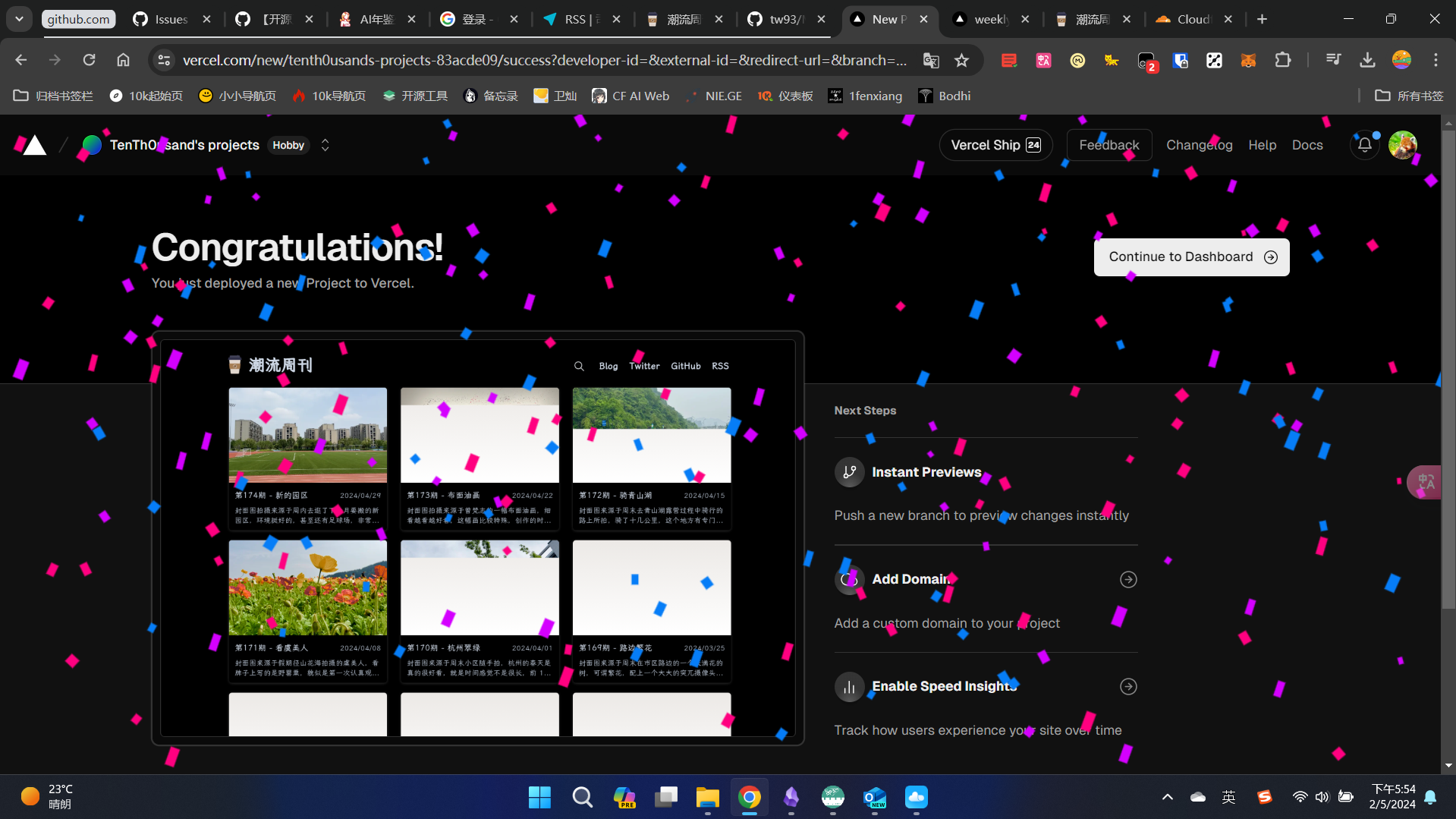Click the site preview search icon
1456x819 pixels.
579,367
